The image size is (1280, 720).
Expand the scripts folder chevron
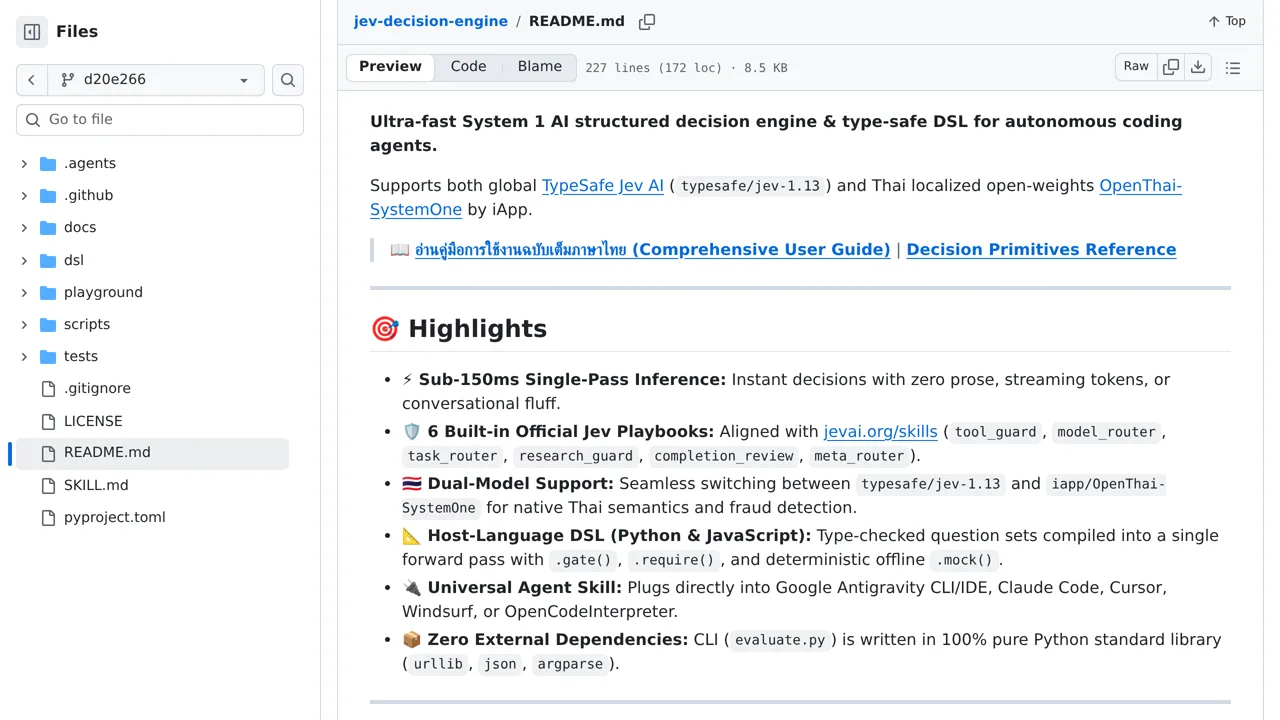[x=24, y=325]
